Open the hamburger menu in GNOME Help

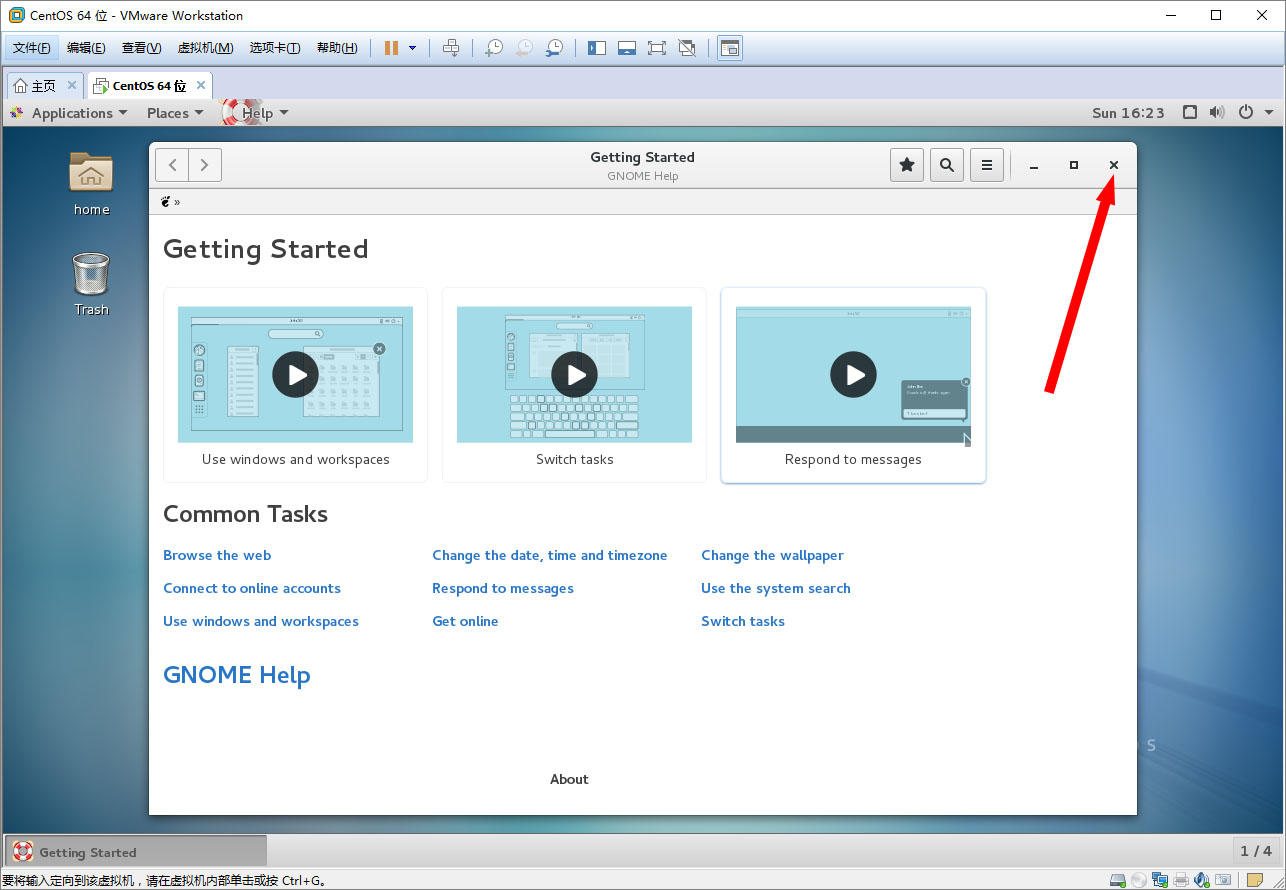pos(987,165)
